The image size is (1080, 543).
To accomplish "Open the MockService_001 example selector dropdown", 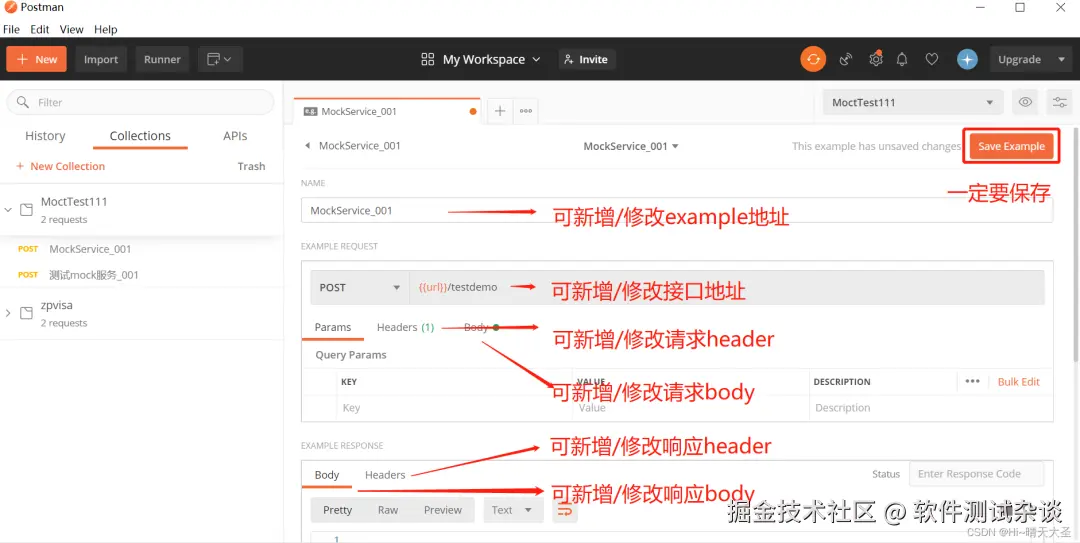I will (631, 146).
